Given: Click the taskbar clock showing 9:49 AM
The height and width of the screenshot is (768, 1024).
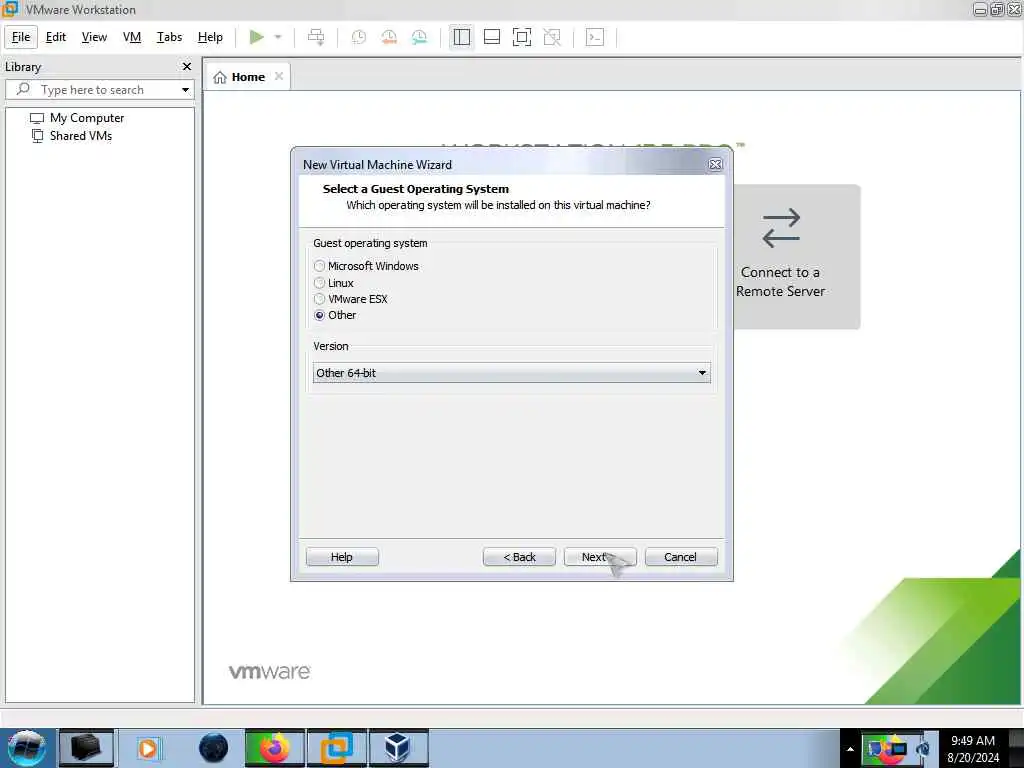Looking at the screenshot, I should point(973,748).
